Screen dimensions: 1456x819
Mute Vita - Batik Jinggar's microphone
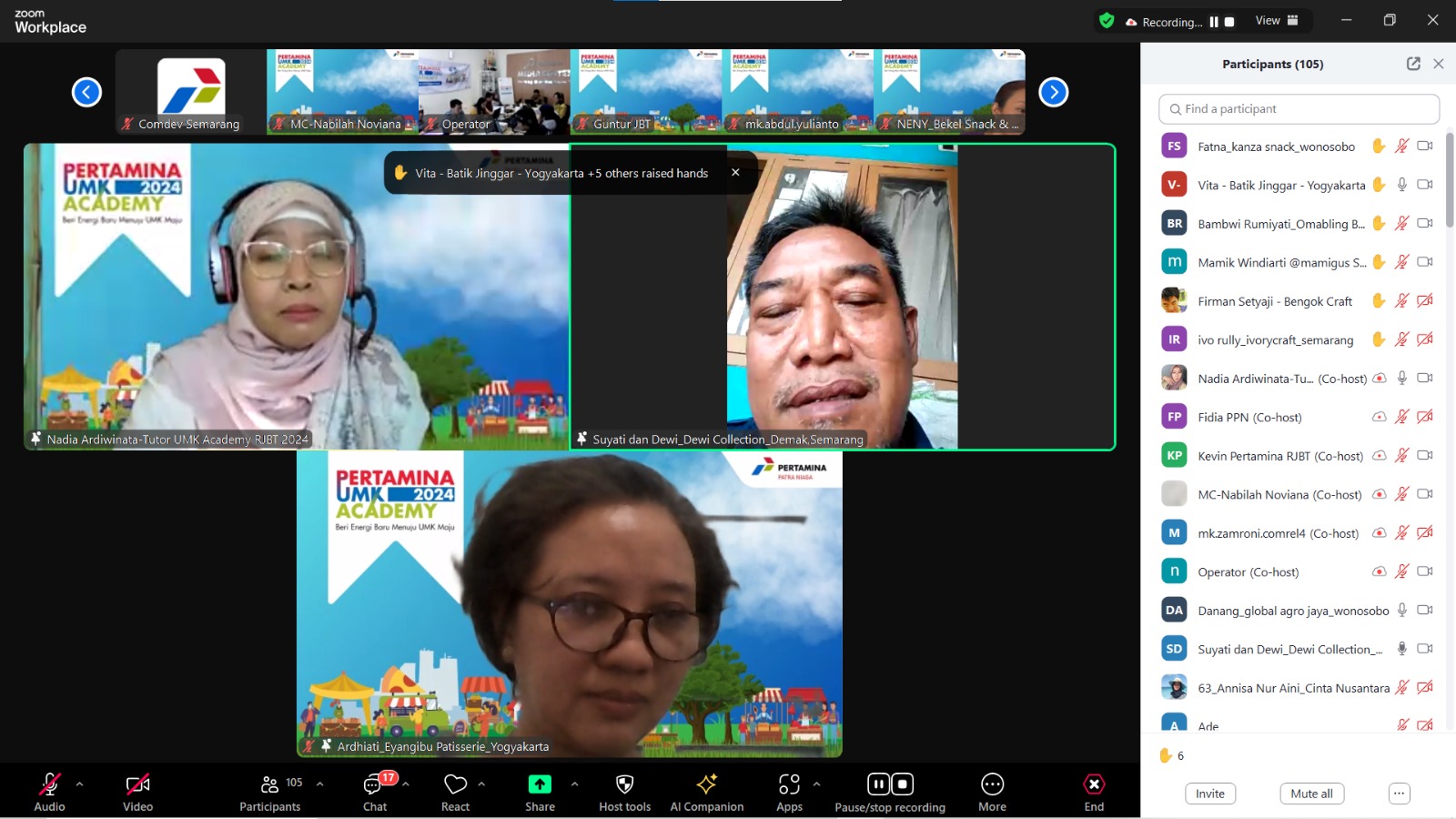coord(1402,185)
